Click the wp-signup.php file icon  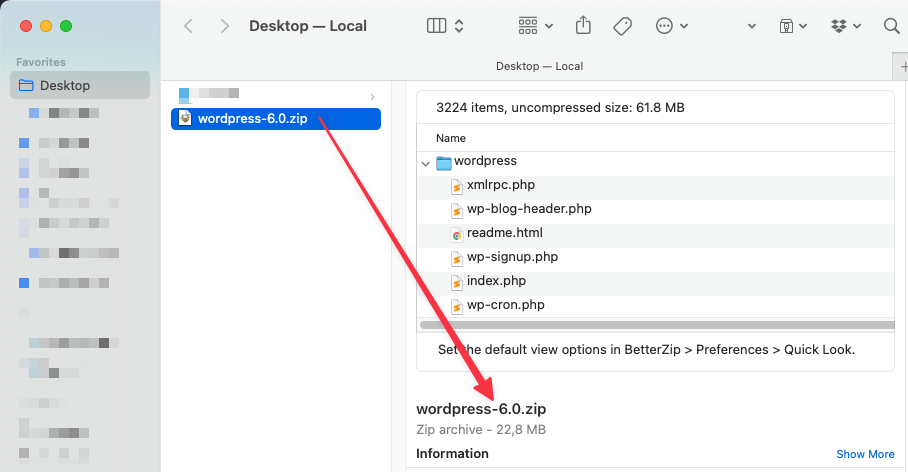456,259
